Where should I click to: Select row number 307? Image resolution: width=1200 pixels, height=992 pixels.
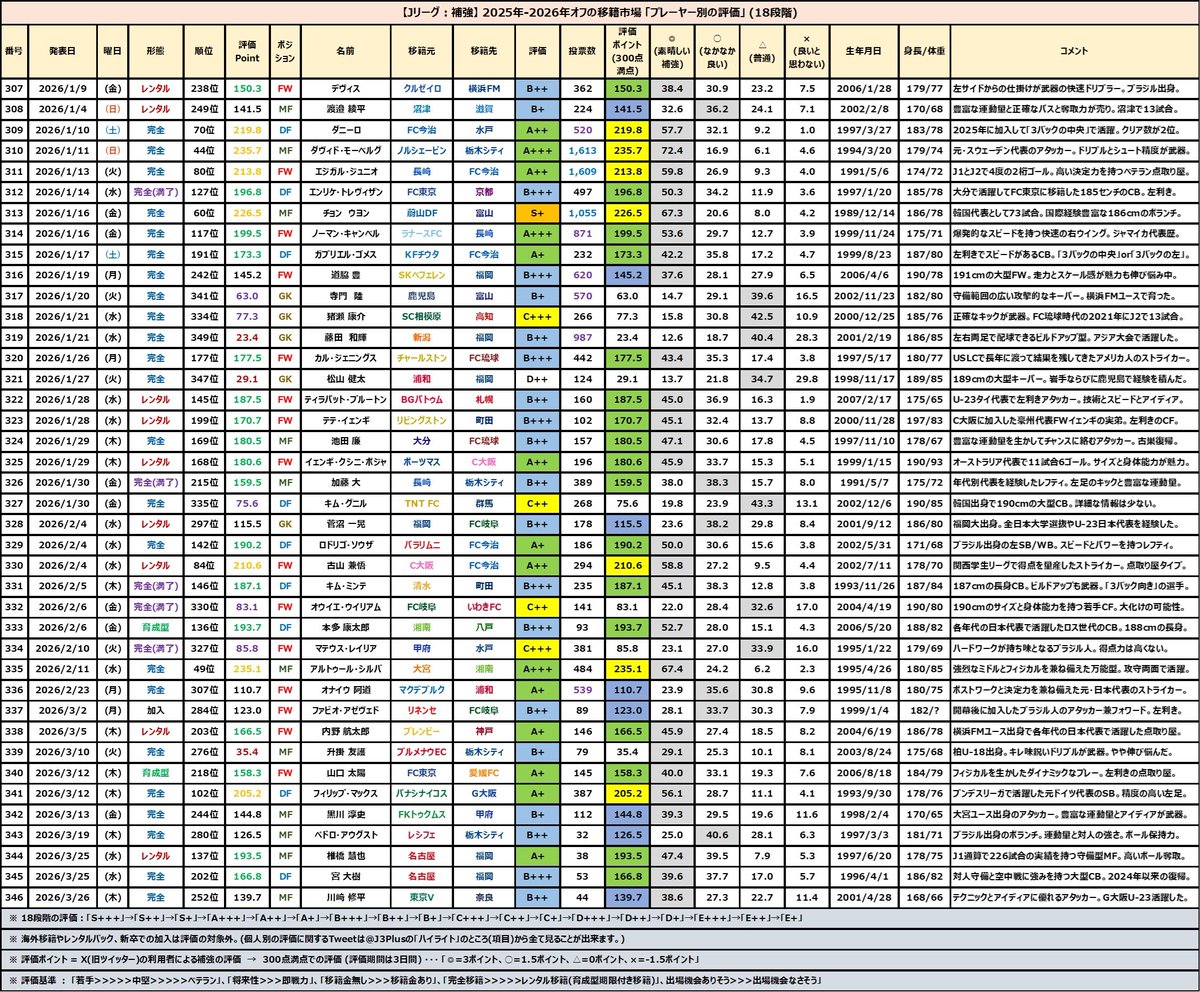[15, 88]
